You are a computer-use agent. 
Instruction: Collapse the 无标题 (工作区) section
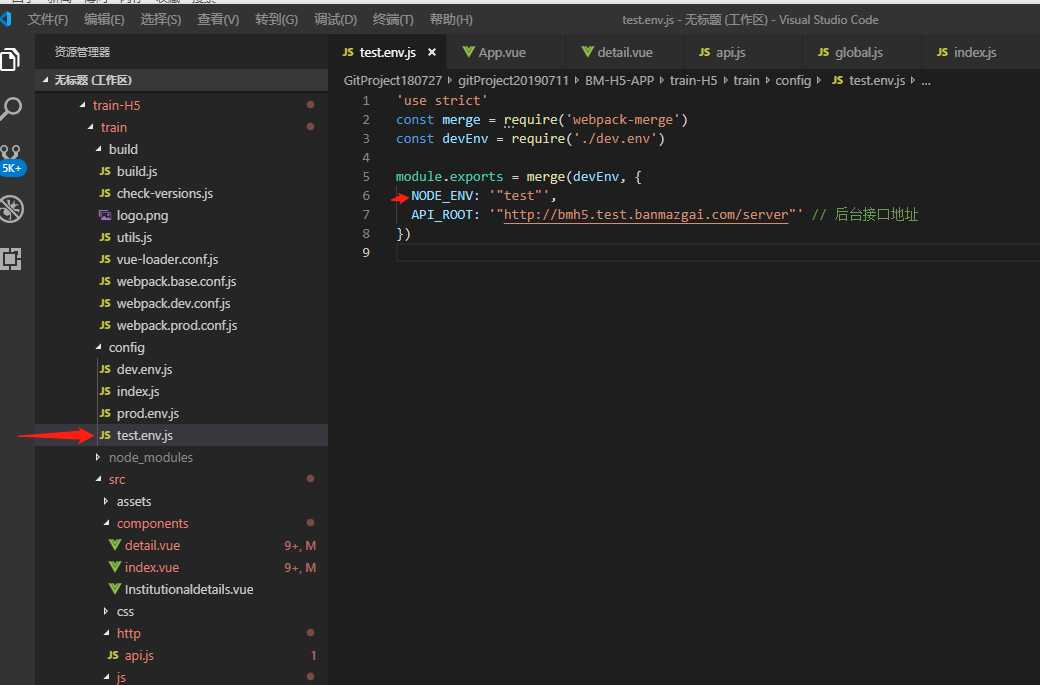(x=181, y=80)
